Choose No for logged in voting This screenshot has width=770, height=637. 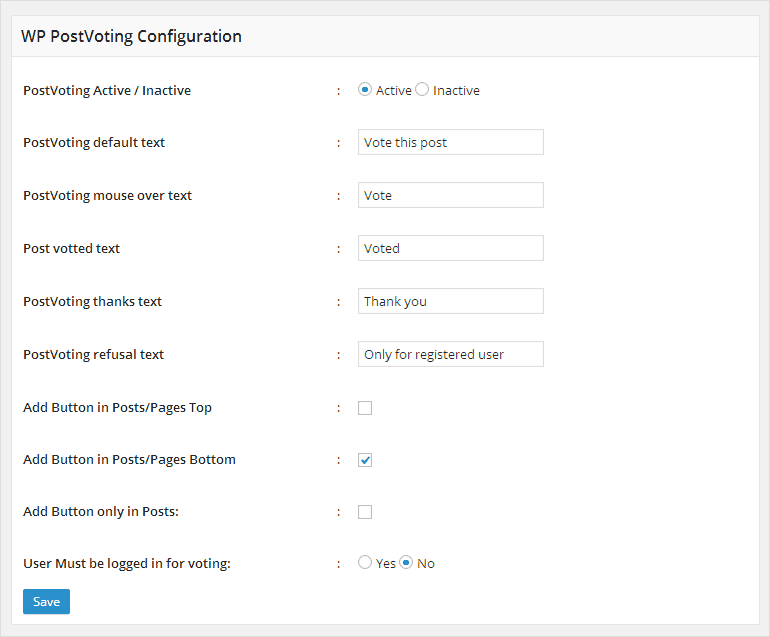pyautogui.click(x=406, y=562)
